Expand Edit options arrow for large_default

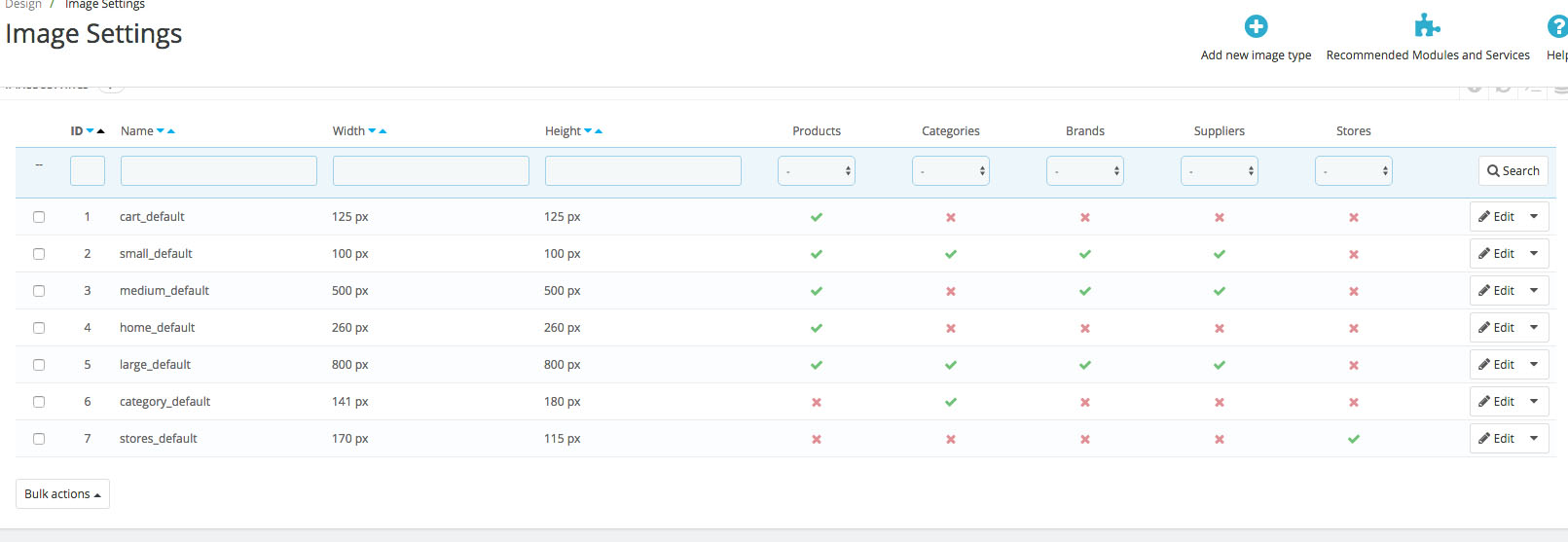point(1534,365)
